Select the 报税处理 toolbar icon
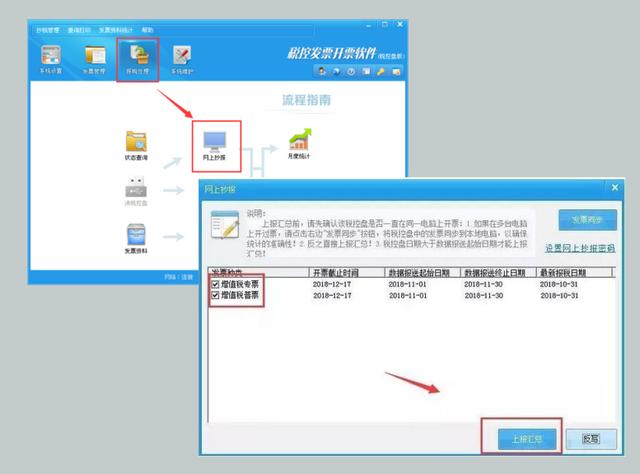This screenshot has width=640, height=474. click(138, 59)
